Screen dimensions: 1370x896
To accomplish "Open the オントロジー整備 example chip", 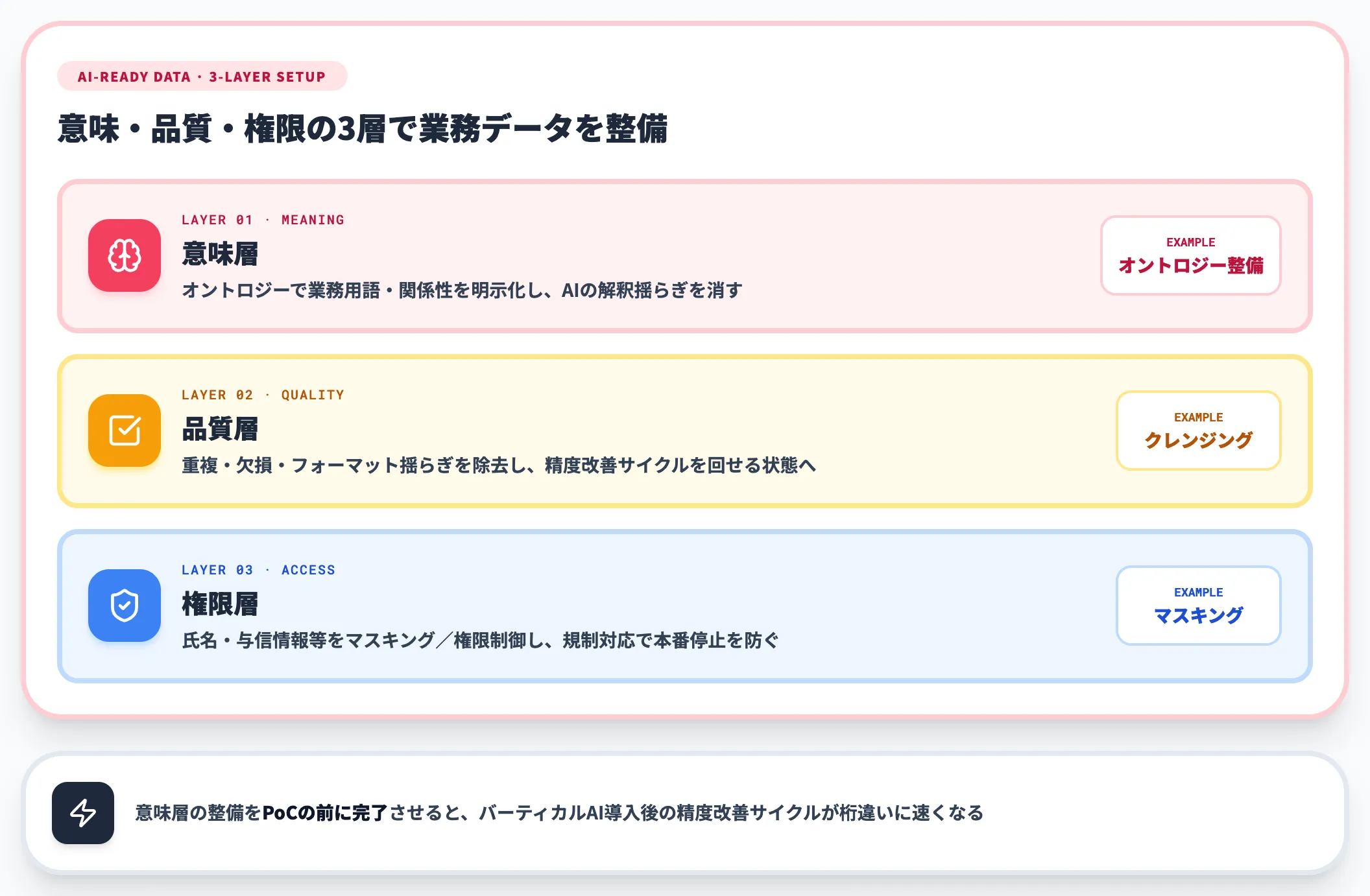I will [1191, 255].
